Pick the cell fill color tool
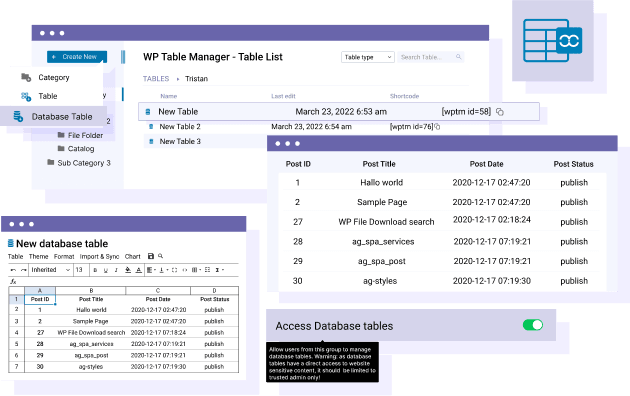Screen dimensions: 630x396 pos(128,270)
